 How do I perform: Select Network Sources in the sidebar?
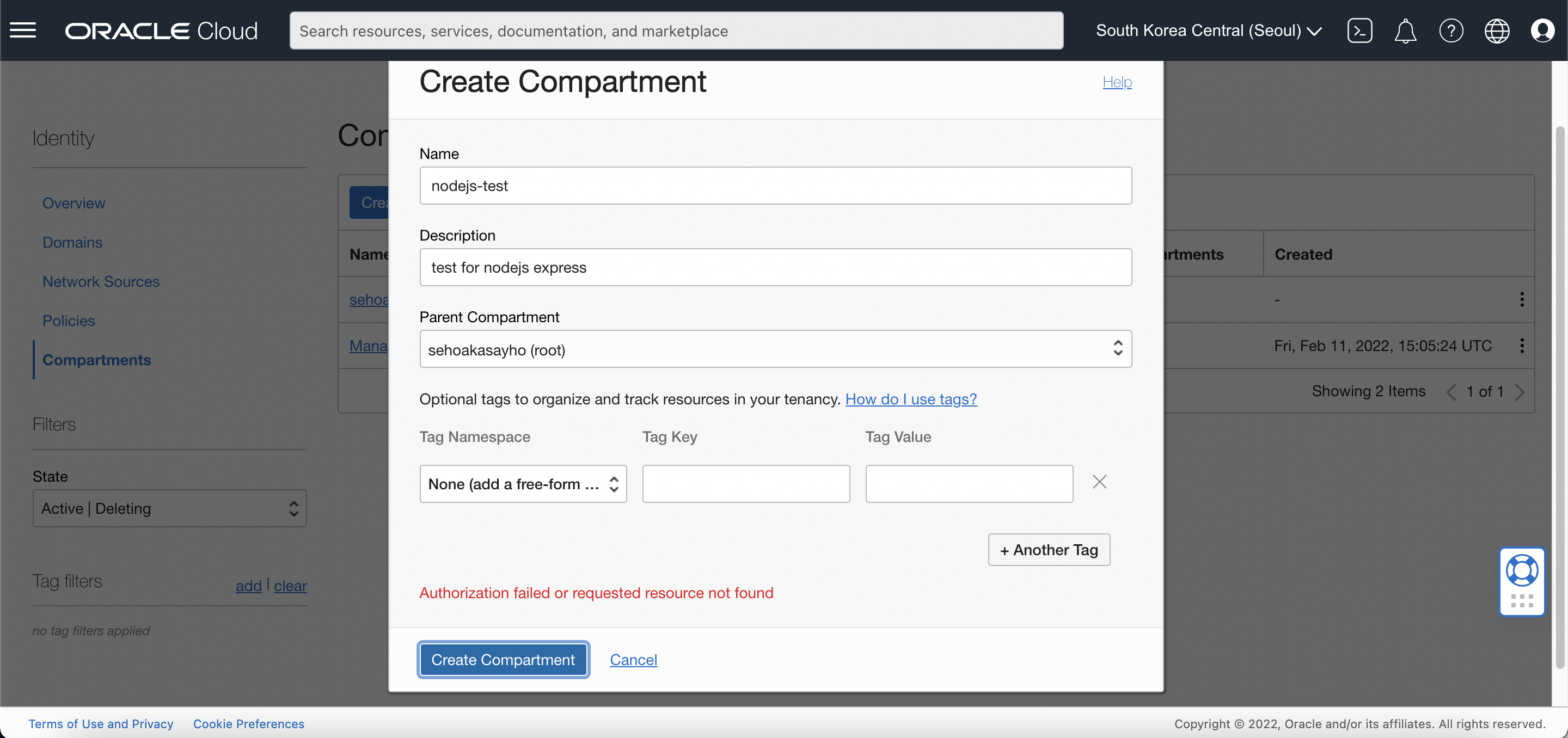(x=100, y=281)
